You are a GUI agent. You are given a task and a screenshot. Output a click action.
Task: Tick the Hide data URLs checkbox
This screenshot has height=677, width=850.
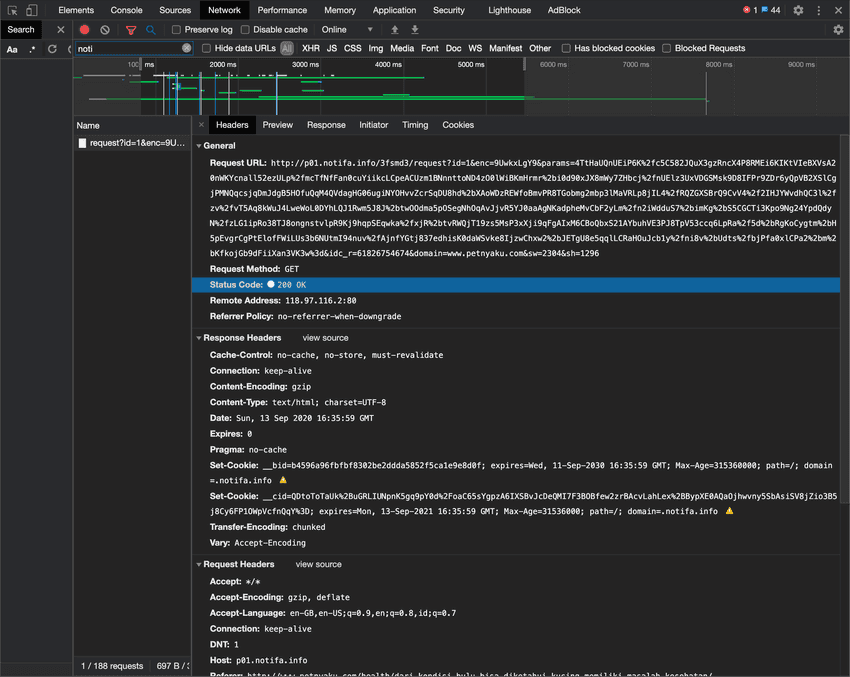tap(206, 48)
